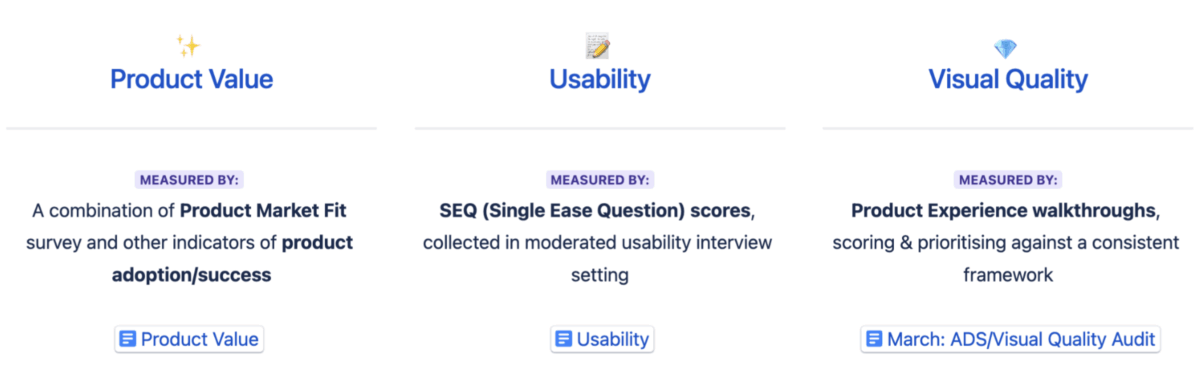Click the bold Product Market Fit text
Viewport: 1200px width, 382px height.
(263, 211)
